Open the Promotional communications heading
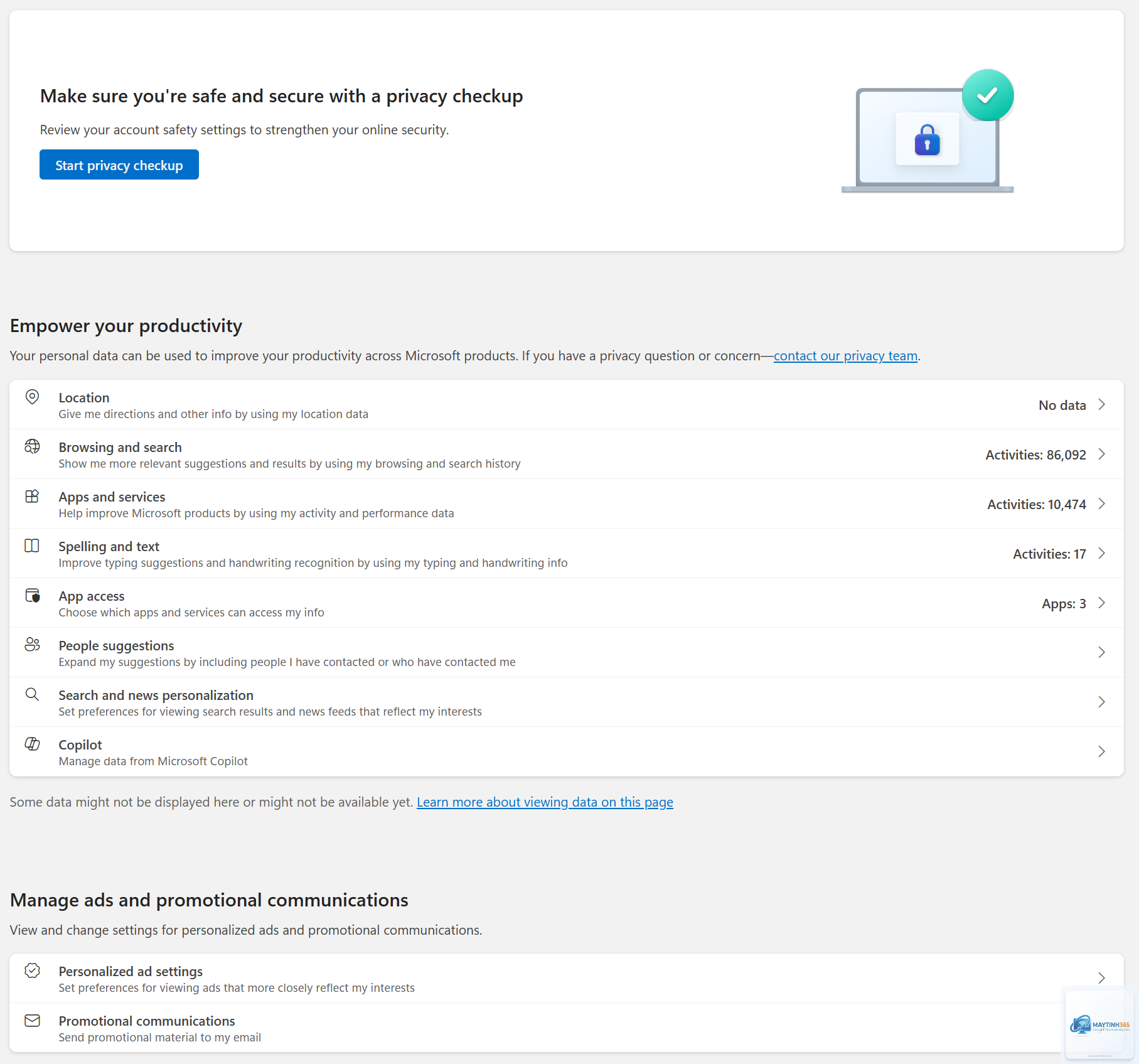The image size is (1139, 1064). tap(147, 1021)
